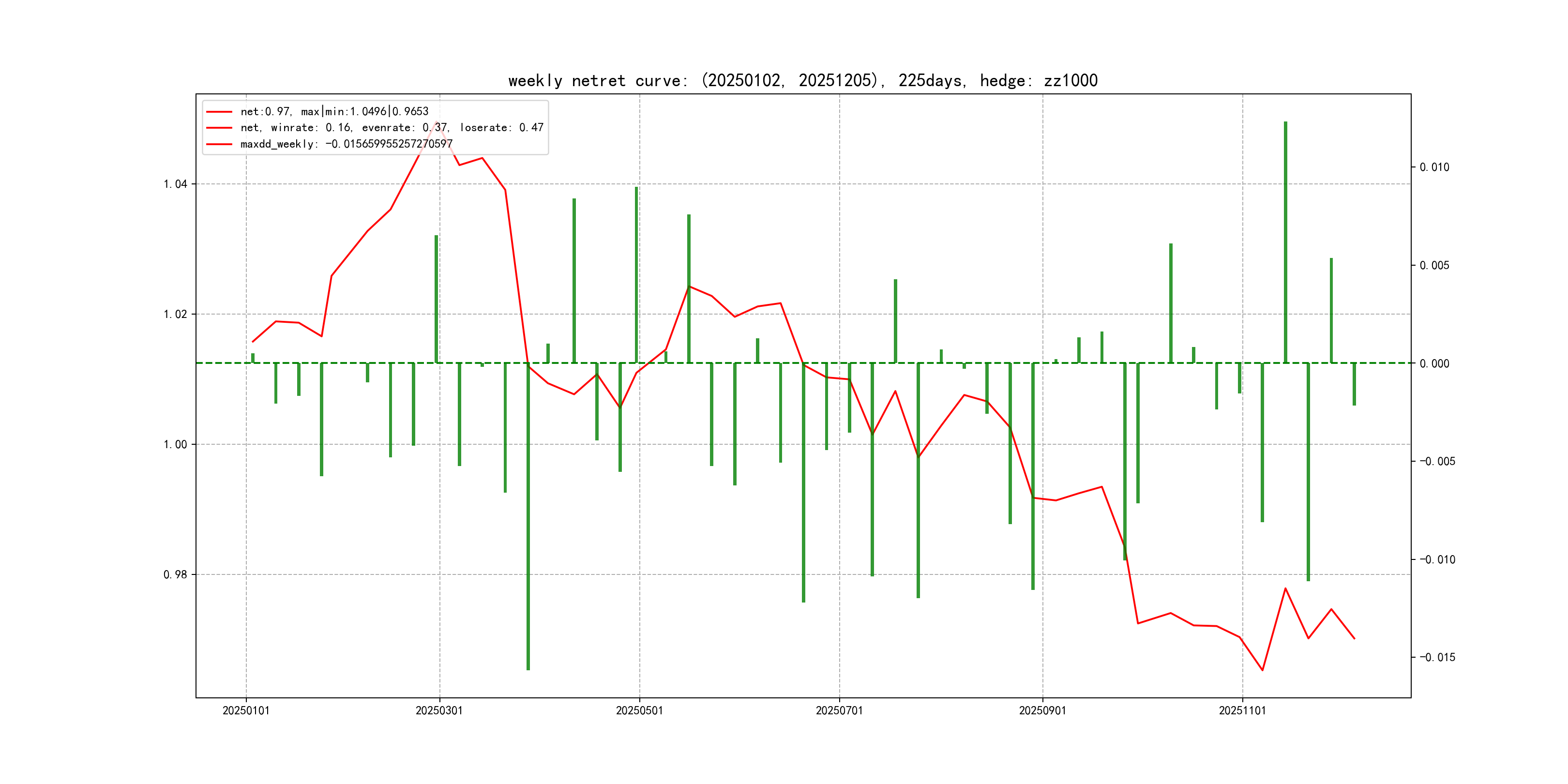The height and width of the screenshot is (784, 1568).
Task: Click the x-axis date label 20250901
Action: 1042,710
